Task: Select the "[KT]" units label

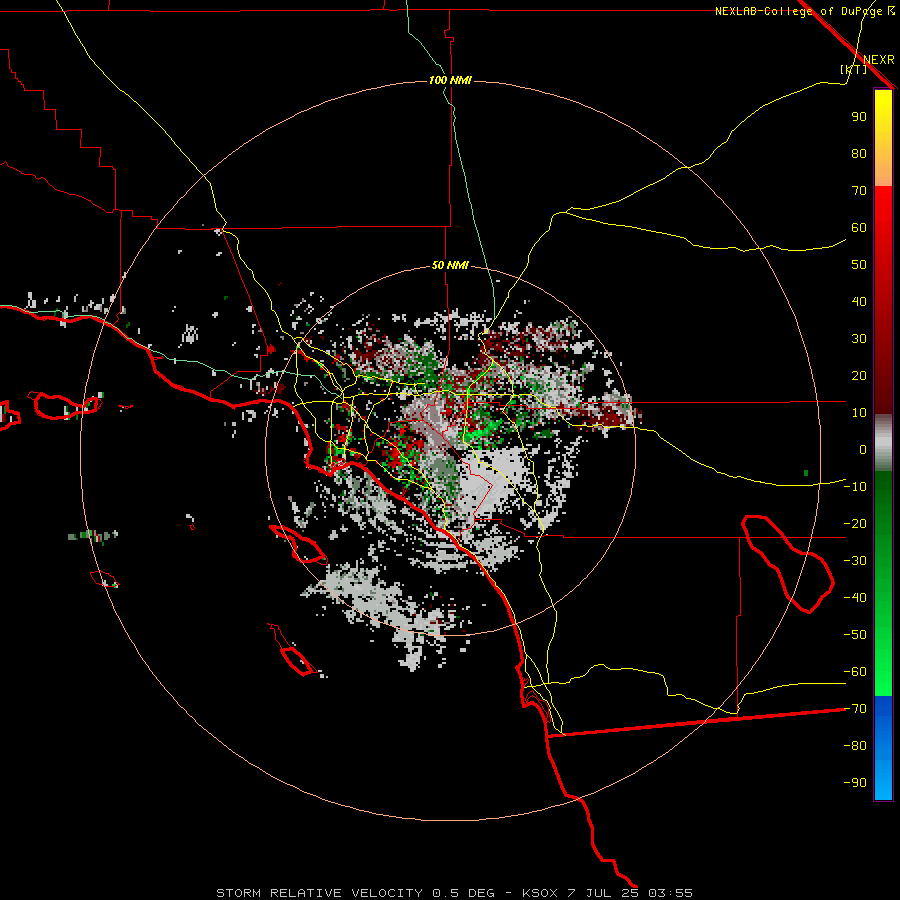Action: pyautogui.click(x=853, y=69)
